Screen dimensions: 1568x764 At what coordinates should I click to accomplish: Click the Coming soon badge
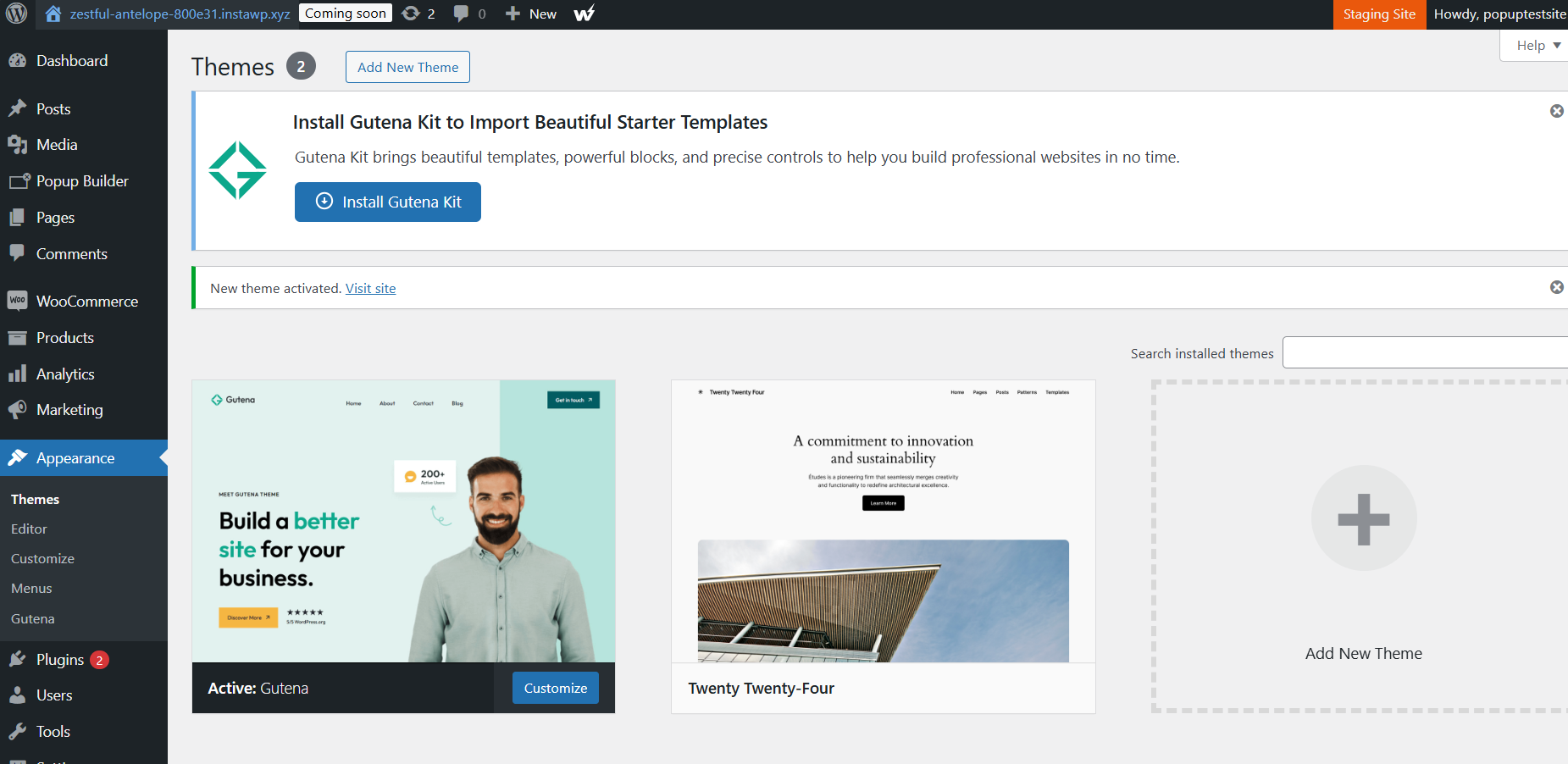point(346,14)
